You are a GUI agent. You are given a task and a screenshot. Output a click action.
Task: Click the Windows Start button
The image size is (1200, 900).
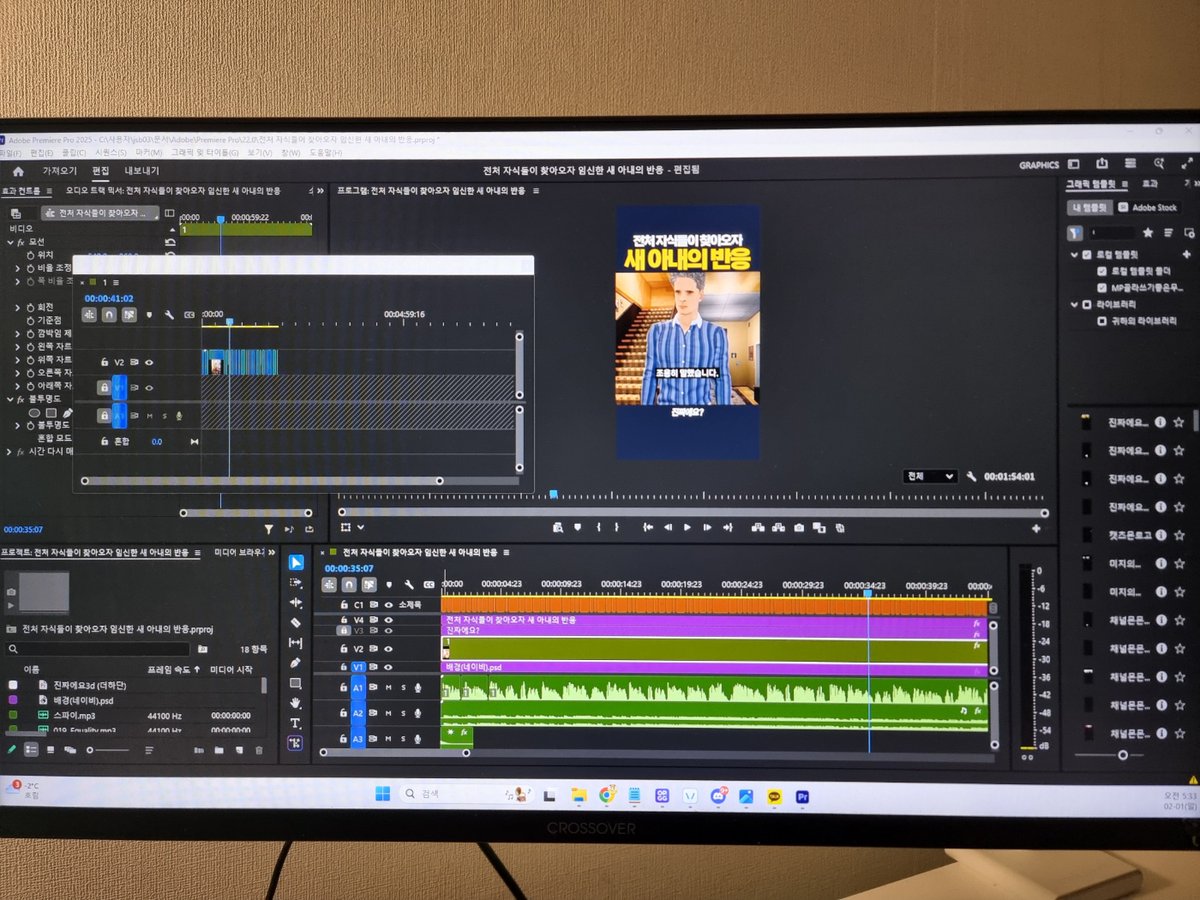[x=383, y=794]
